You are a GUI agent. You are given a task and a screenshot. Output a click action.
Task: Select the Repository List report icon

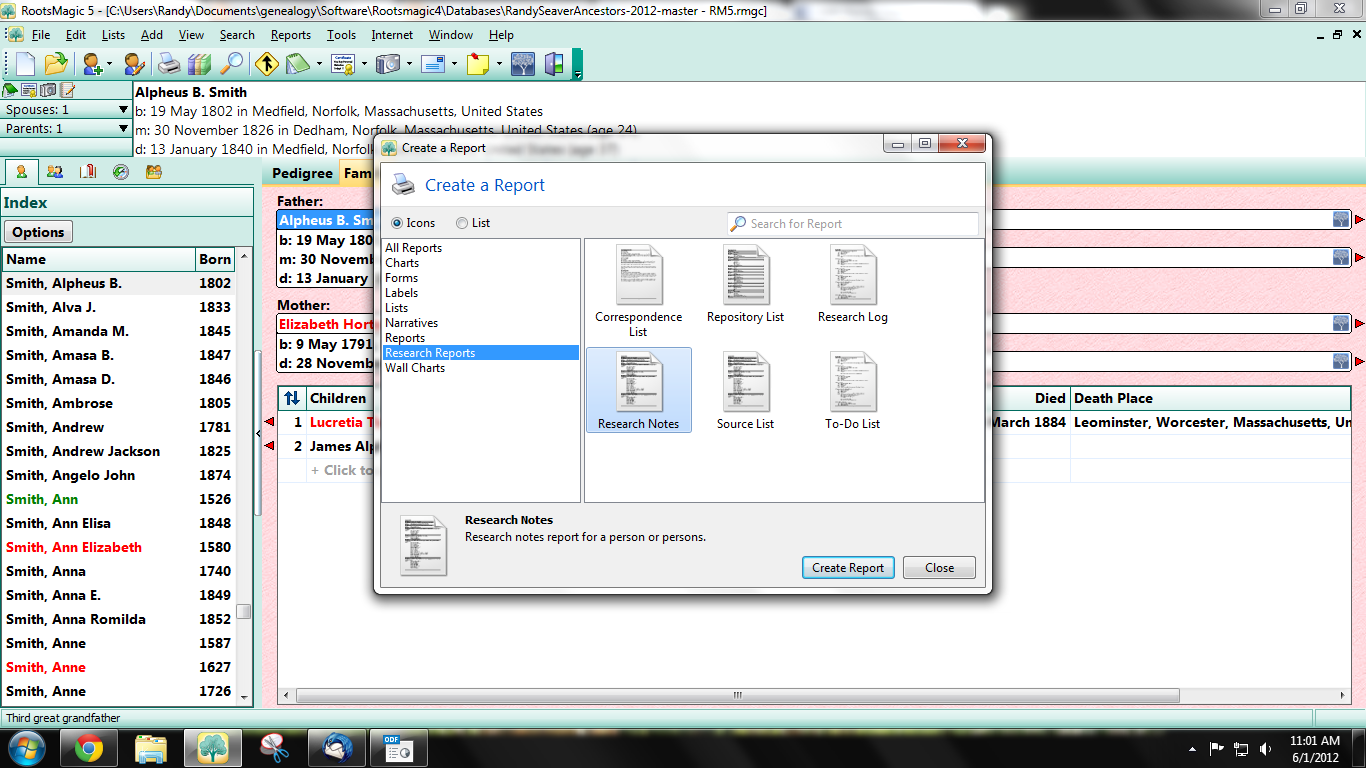pyautogui.click(x=745, y=285)
